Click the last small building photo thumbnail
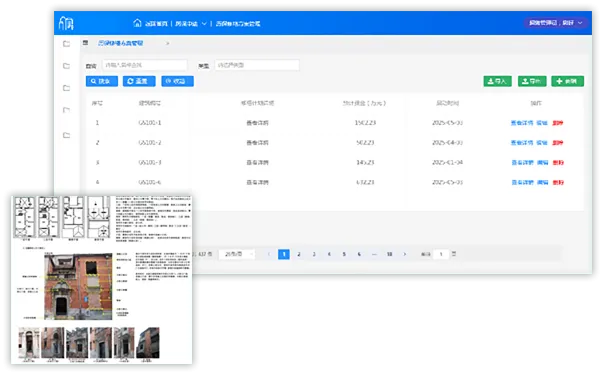 148,343
